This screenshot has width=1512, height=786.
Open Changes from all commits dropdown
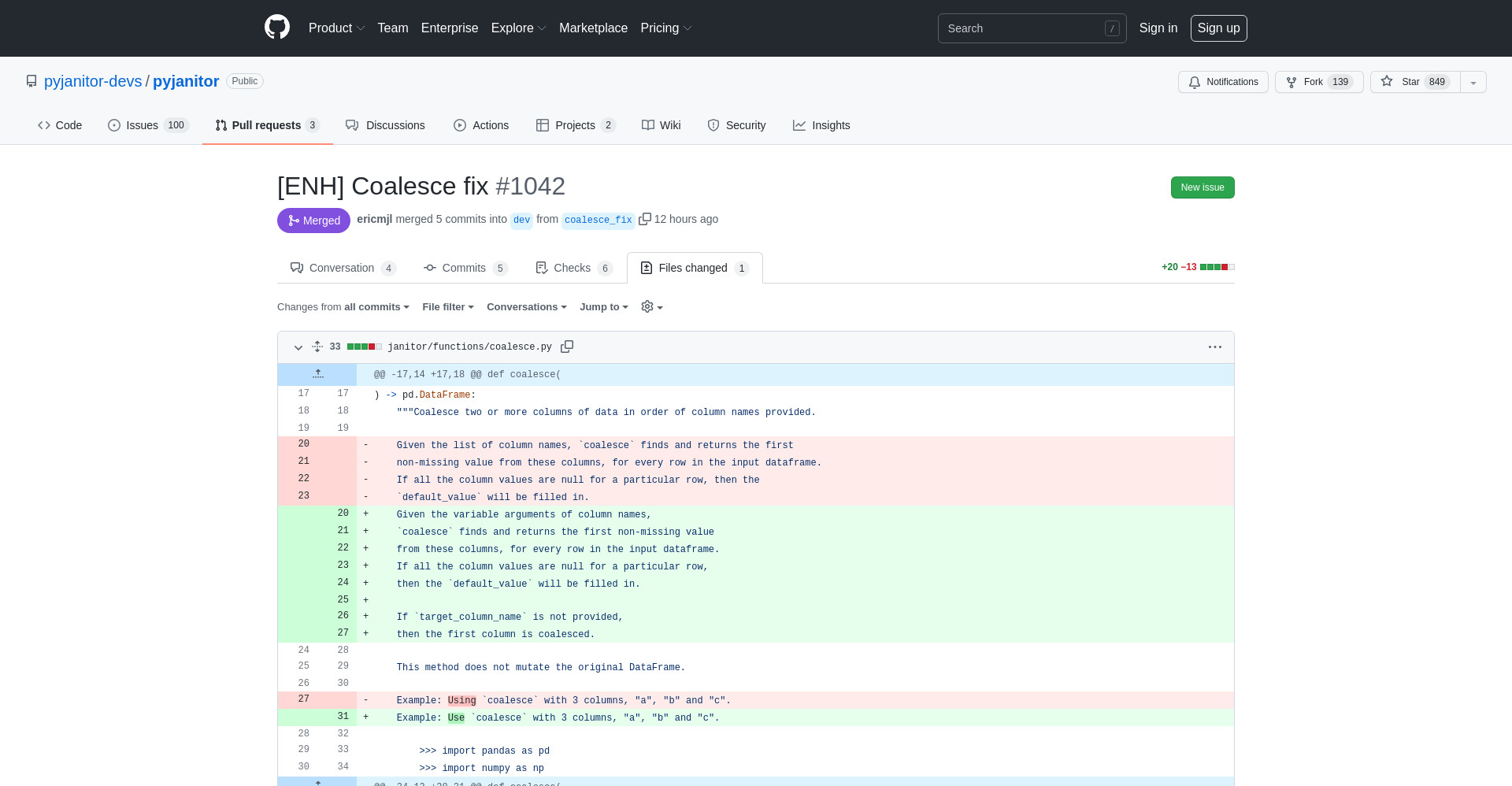coord(343,307)
